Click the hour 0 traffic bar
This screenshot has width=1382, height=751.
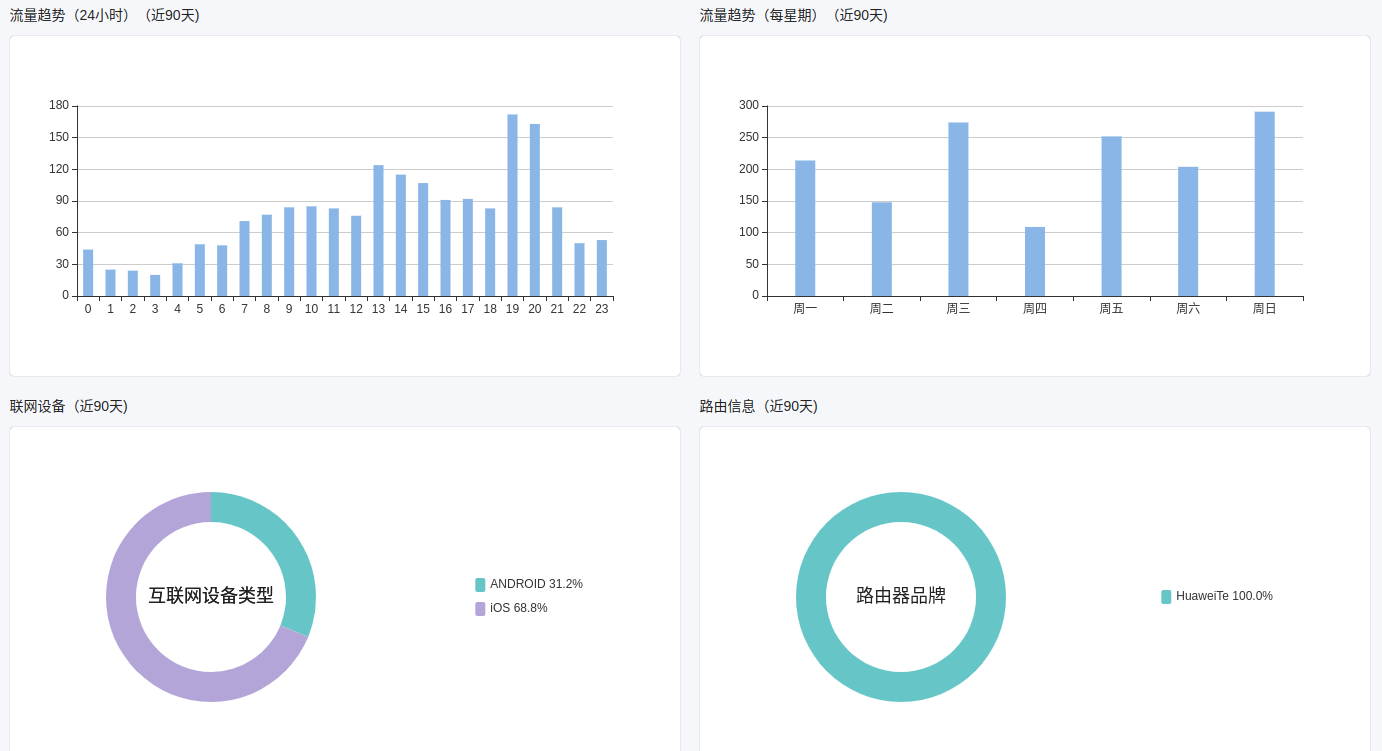[x=88, y=273]
